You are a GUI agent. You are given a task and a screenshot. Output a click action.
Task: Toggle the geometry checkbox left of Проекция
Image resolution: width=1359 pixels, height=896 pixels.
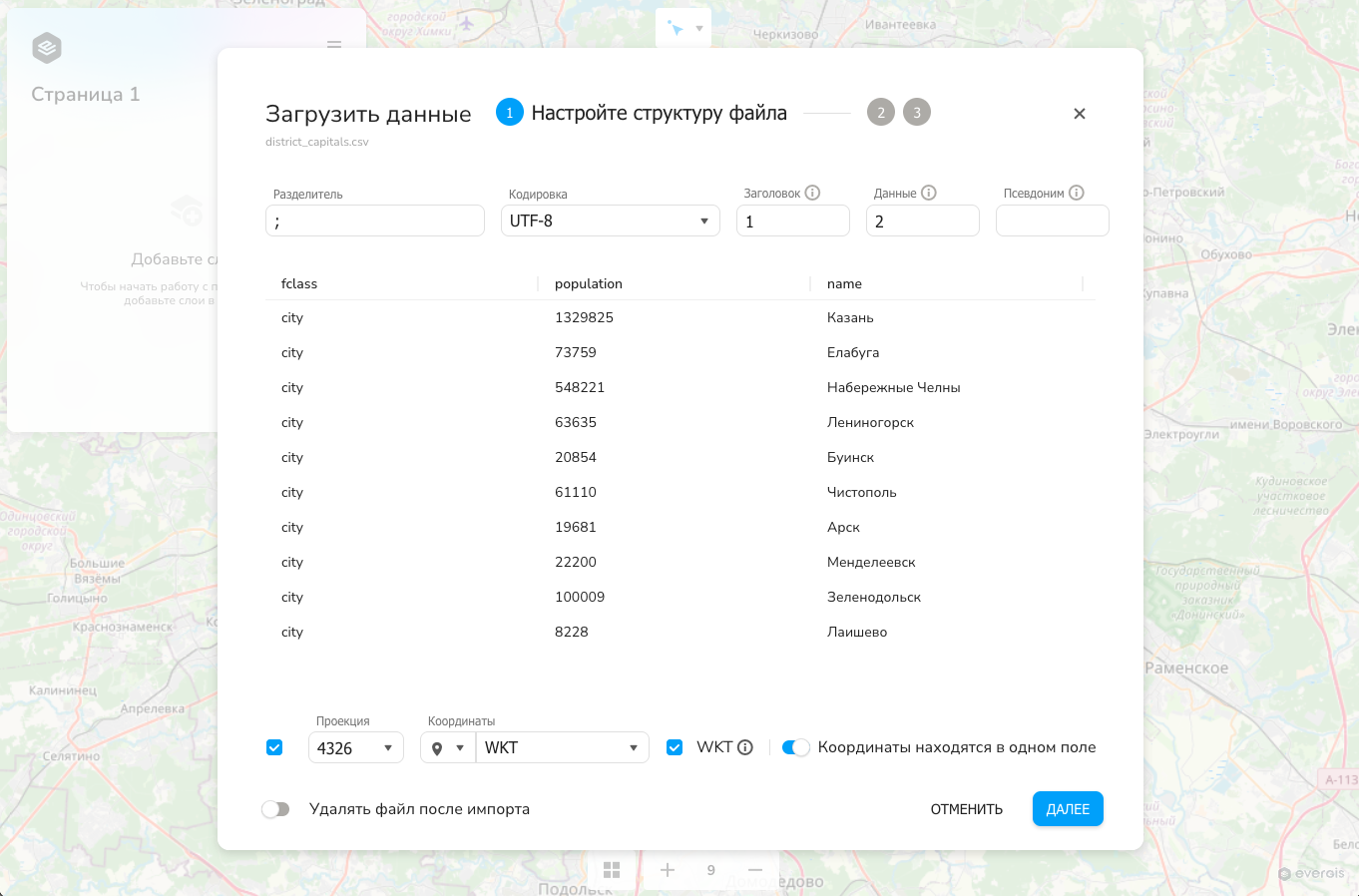tap(274, 747)
